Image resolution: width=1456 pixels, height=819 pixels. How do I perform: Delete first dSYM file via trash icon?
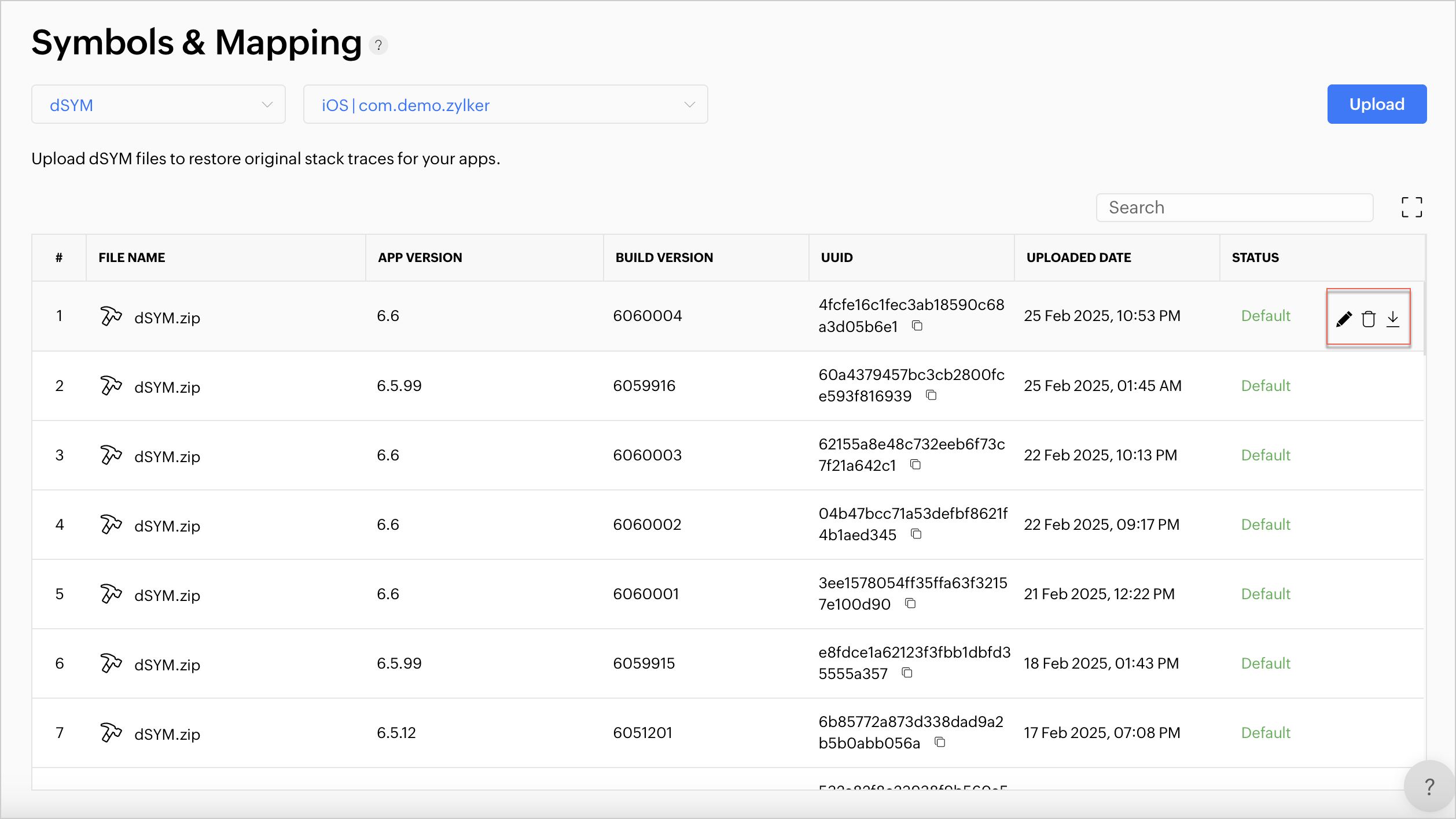point(1369,319)
